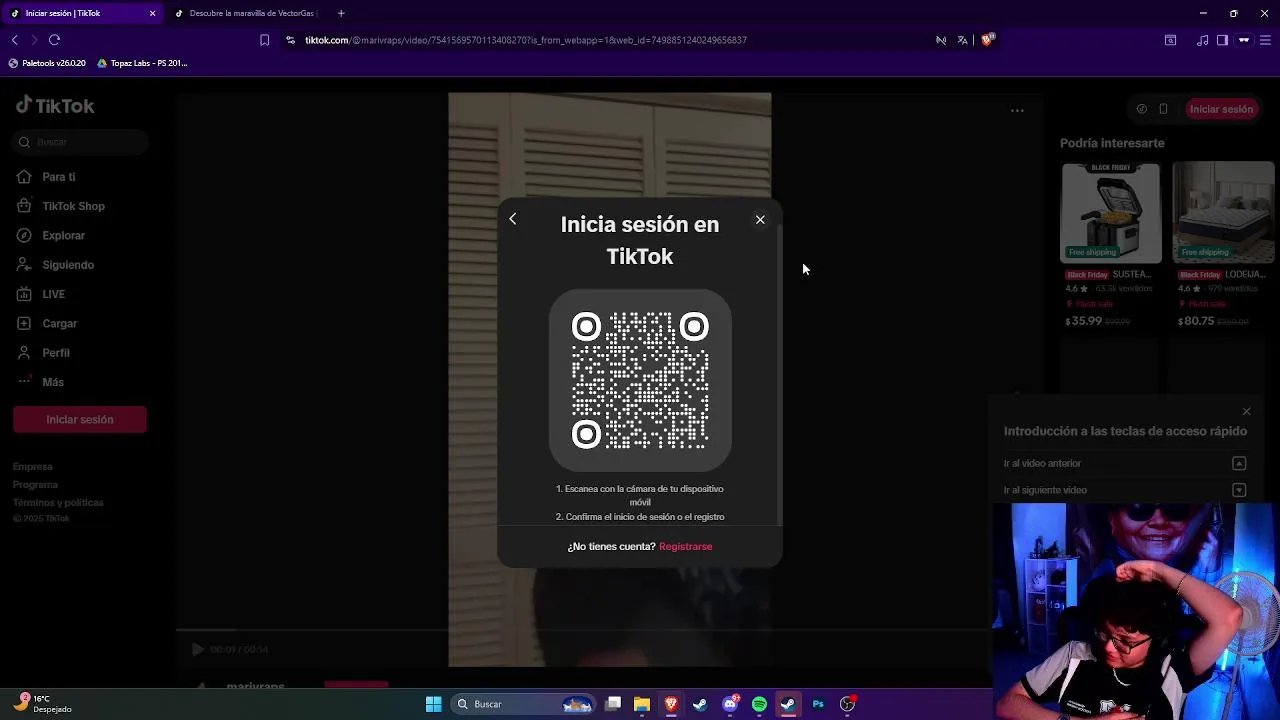Reload the current page
Viewport: 1280px width, 720px height.
click(x=54, y=40)
